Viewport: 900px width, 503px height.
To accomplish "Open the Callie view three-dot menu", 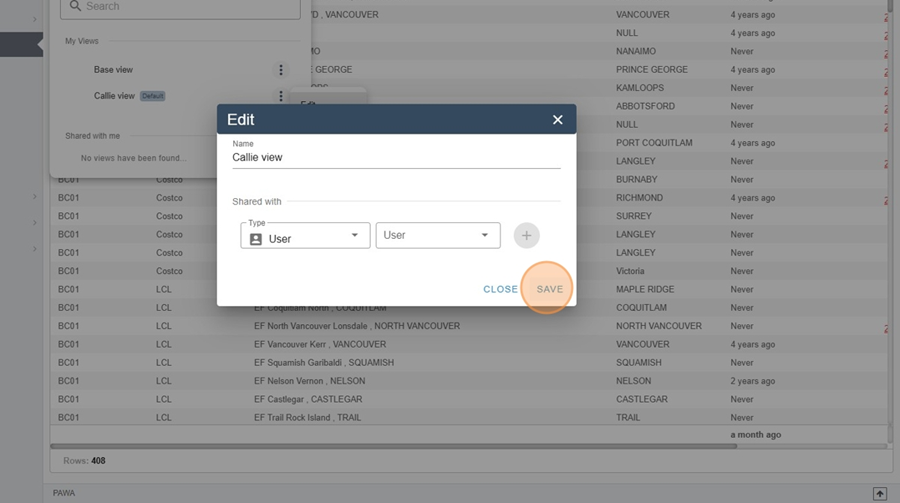I will [x=281, y=96].
